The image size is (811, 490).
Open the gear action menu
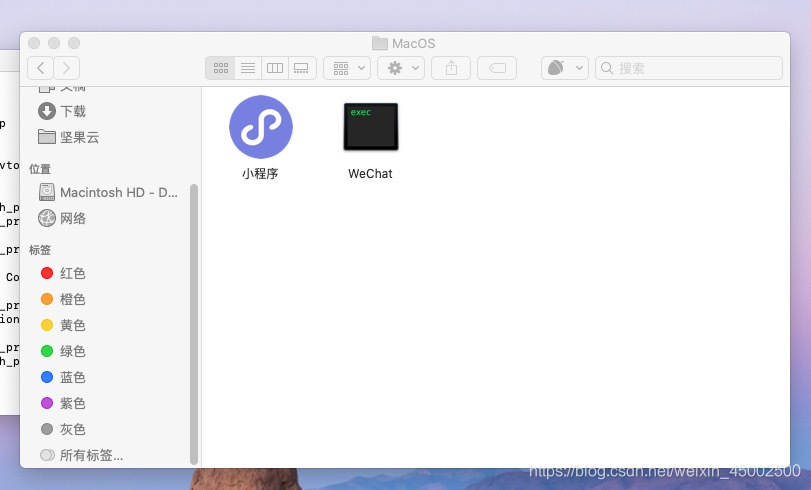401,68
